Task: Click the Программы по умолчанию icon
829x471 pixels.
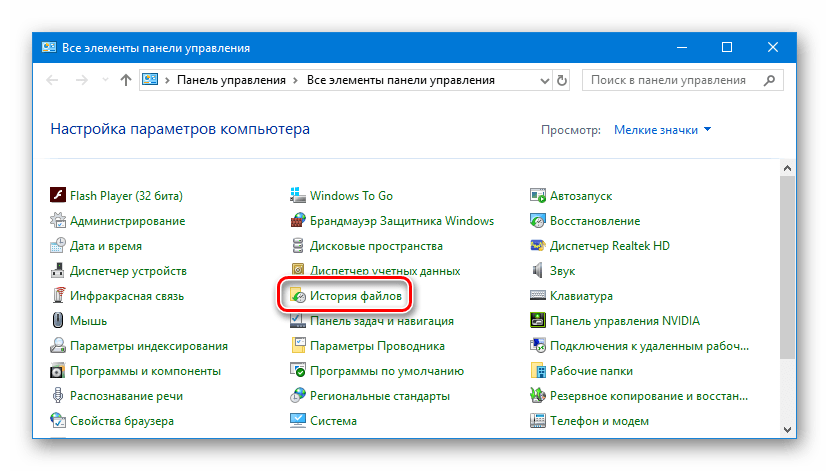Action: coord(298,371)
